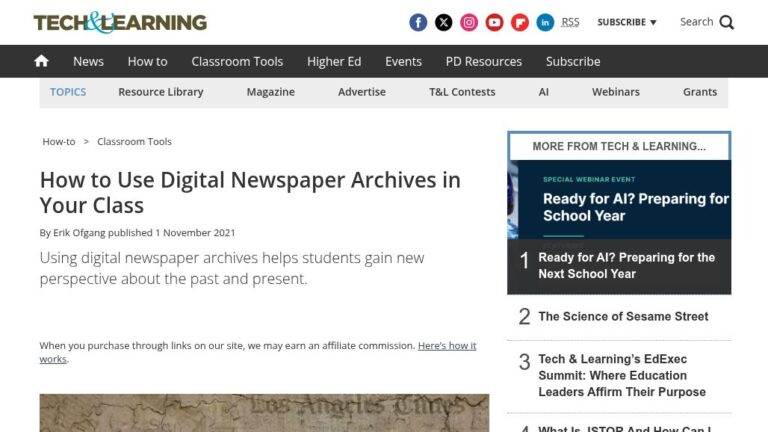The width and height of the screenshot is (768, 432).
Task: Select the T&L Contests topic
Action: pyautogui.click(x=462, y=92)
